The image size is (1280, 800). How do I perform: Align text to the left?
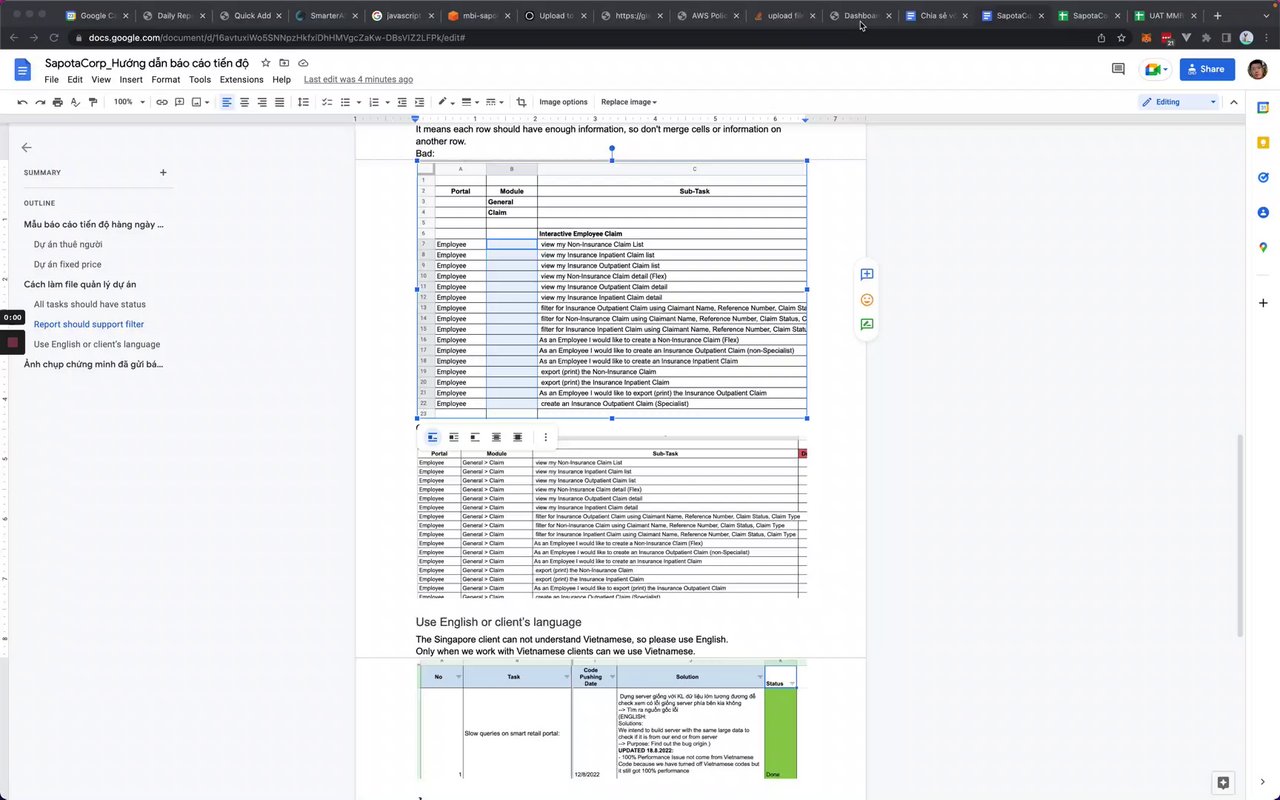tap(227, 102)
